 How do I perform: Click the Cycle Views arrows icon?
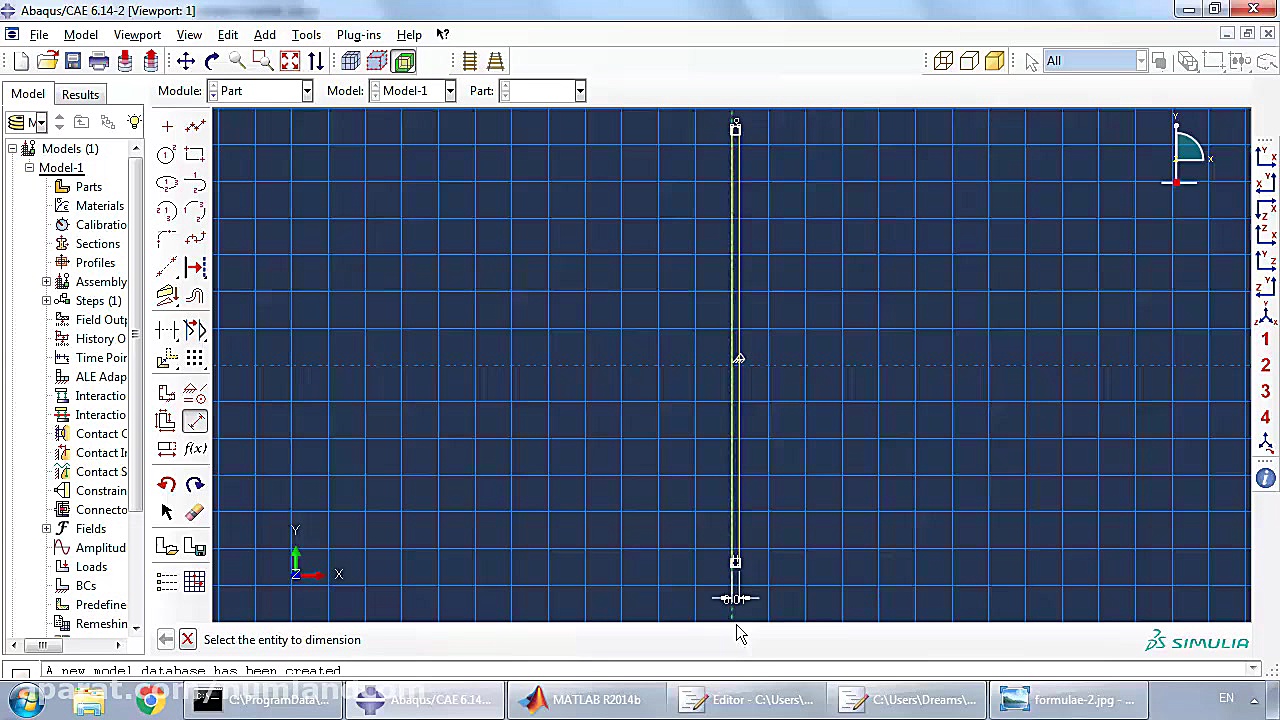point(316,62)
